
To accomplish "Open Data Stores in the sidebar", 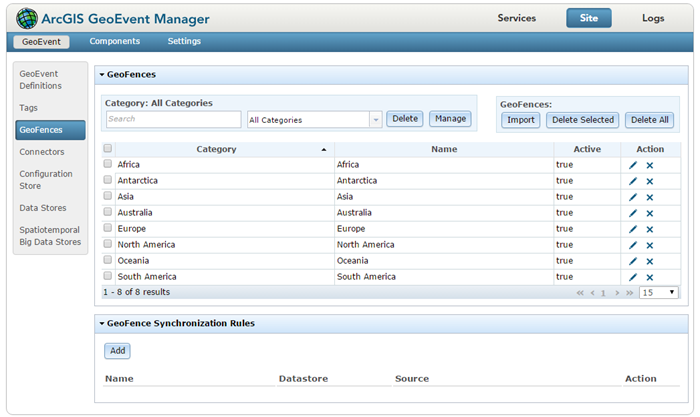I will coord(43,207).
